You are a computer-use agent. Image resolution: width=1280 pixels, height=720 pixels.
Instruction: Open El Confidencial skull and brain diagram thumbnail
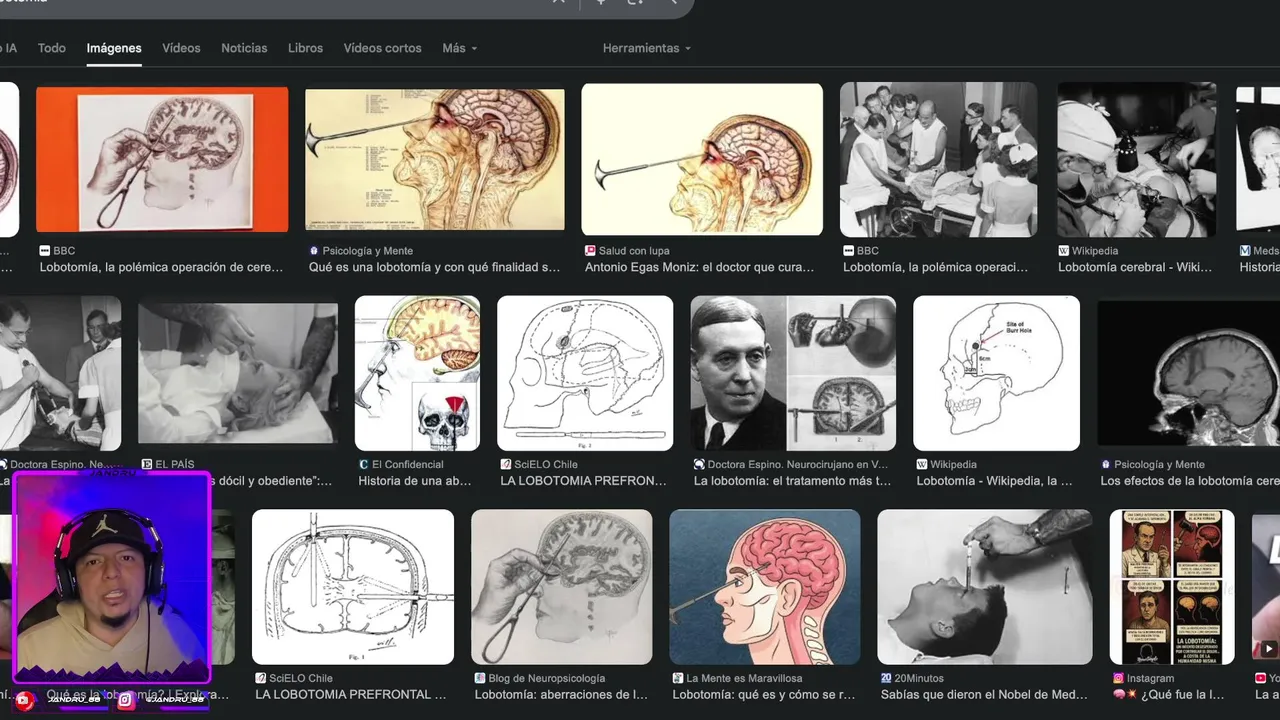417,373
